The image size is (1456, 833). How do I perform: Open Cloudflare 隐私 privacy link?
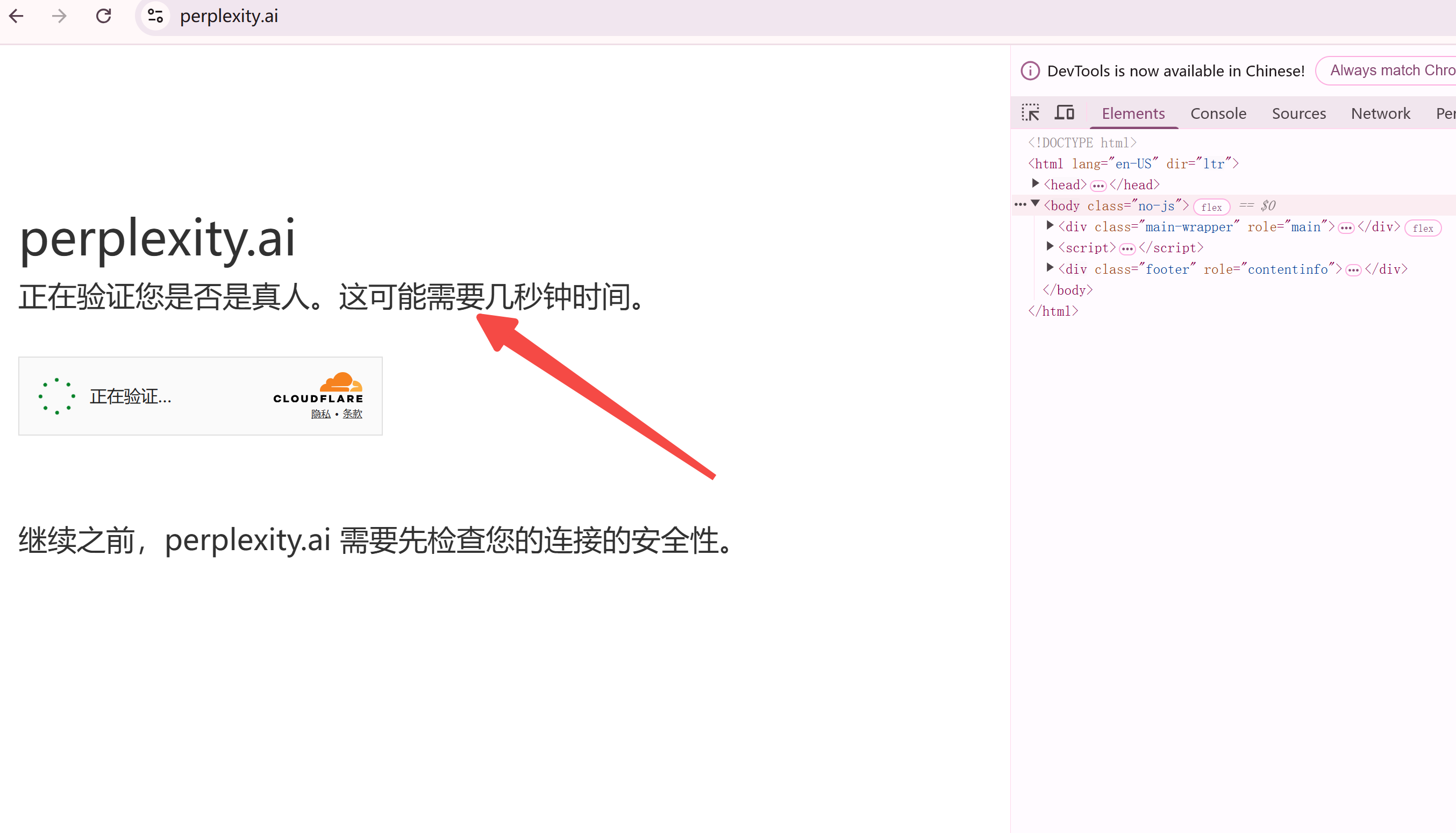[321, 414]
